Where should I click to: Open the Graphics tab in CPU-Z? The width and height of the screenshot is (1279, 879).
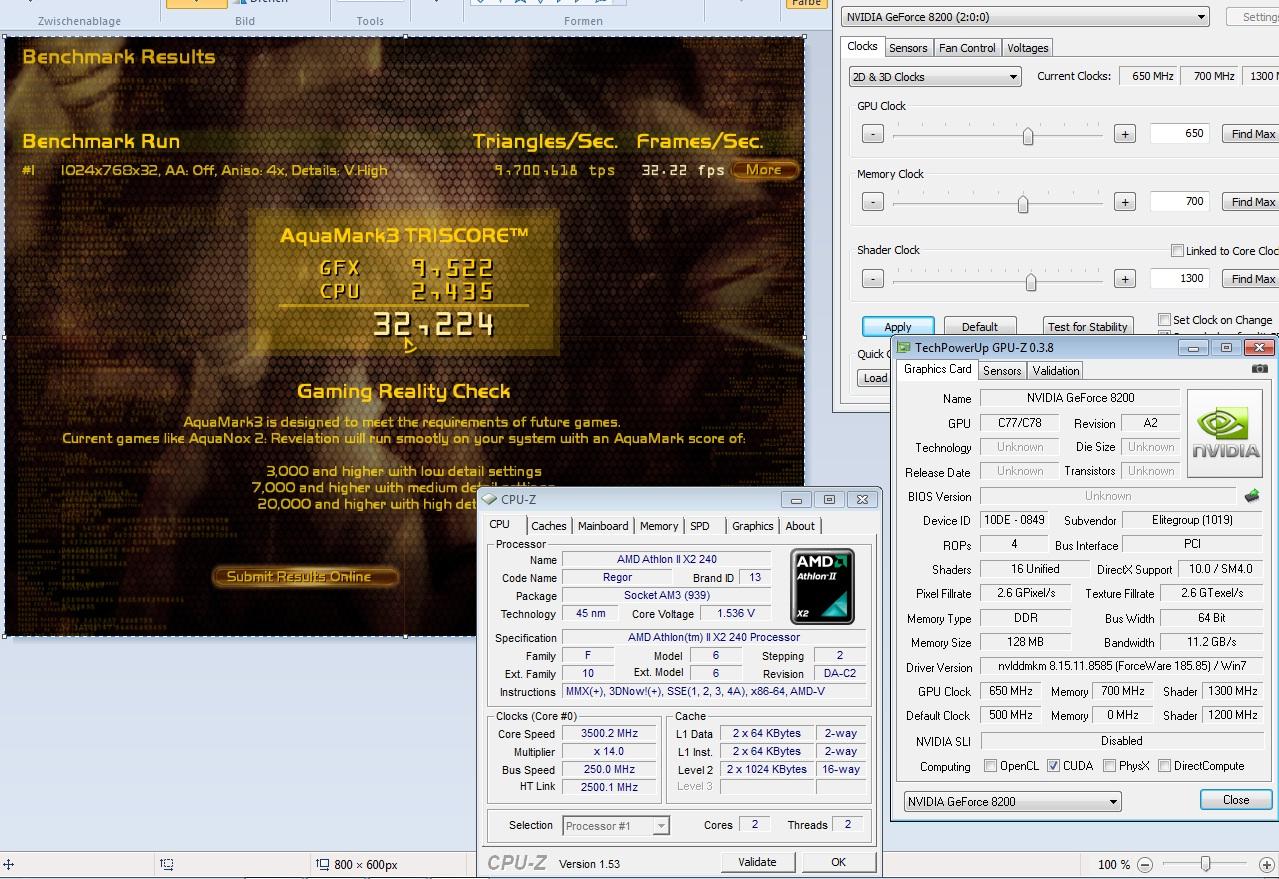[x=752, y=526]
